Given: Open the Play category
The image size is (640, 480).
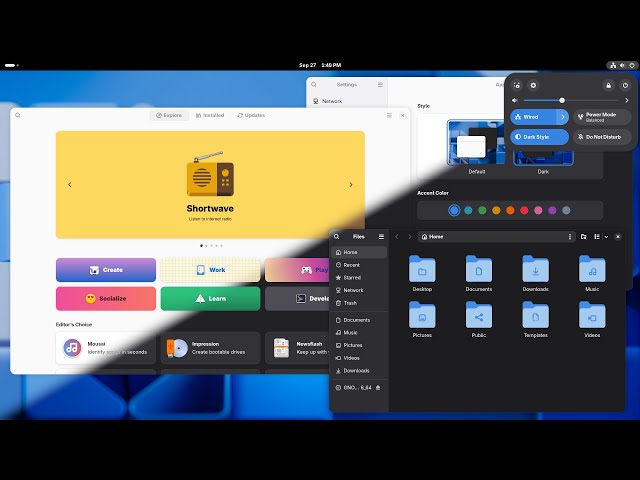Looking at the screenshot, I should tap(297, 270).
